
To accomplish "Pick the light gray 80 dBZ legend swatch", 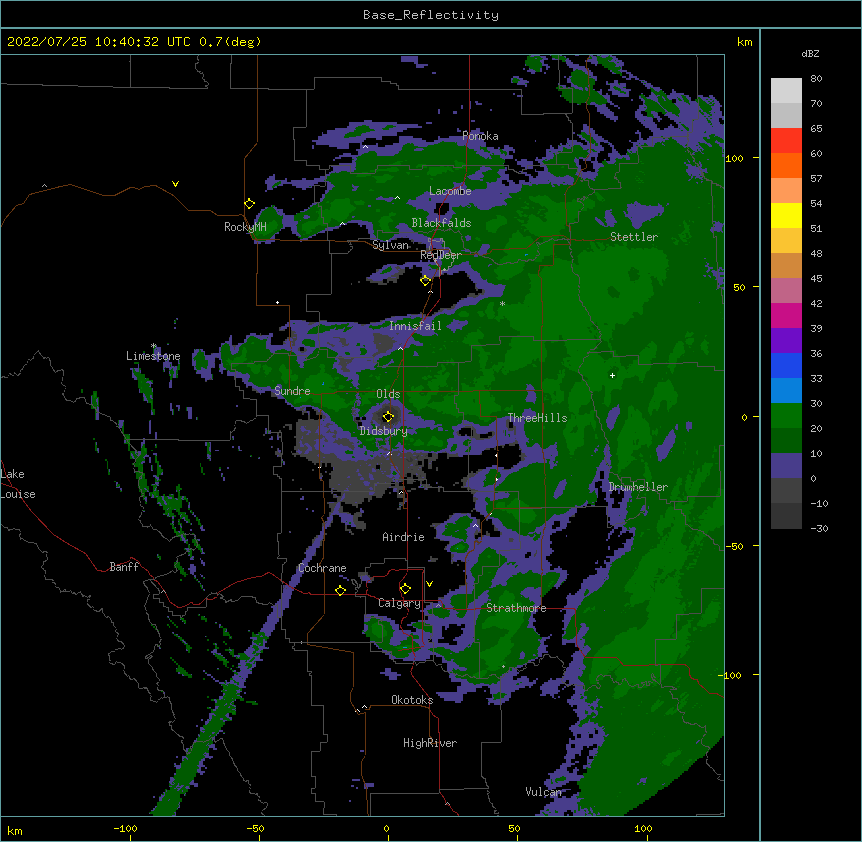I will 786,91.
